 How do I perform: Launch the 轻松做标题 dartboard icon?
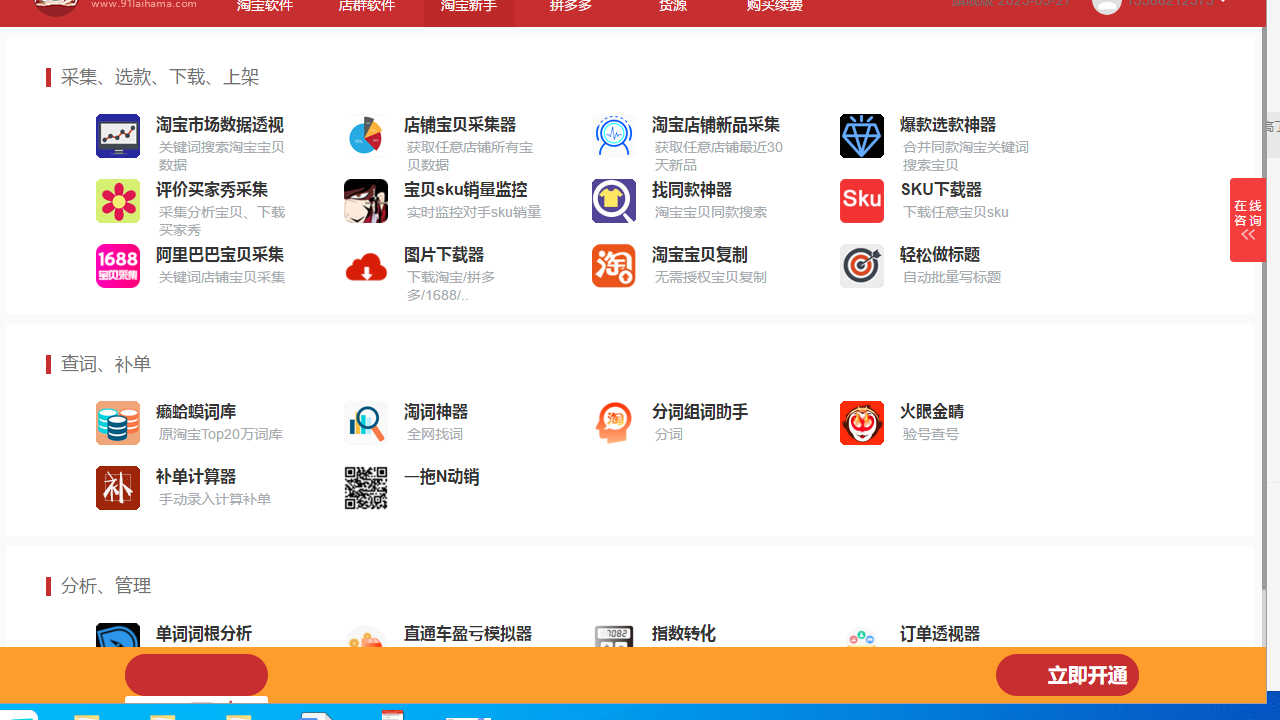pos(862,266)
